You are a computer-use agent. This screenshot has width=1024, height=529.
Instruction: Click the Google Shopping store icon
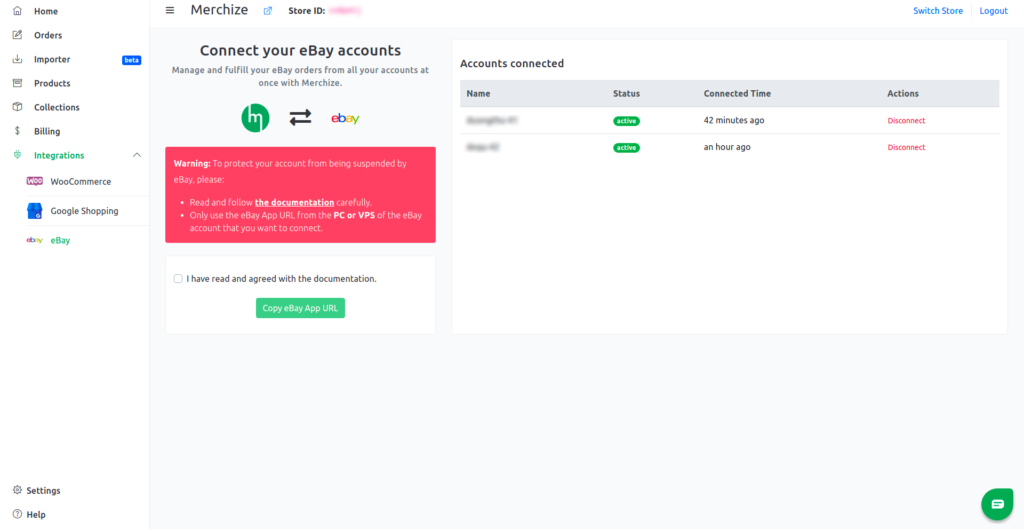[x=35, y=211]
